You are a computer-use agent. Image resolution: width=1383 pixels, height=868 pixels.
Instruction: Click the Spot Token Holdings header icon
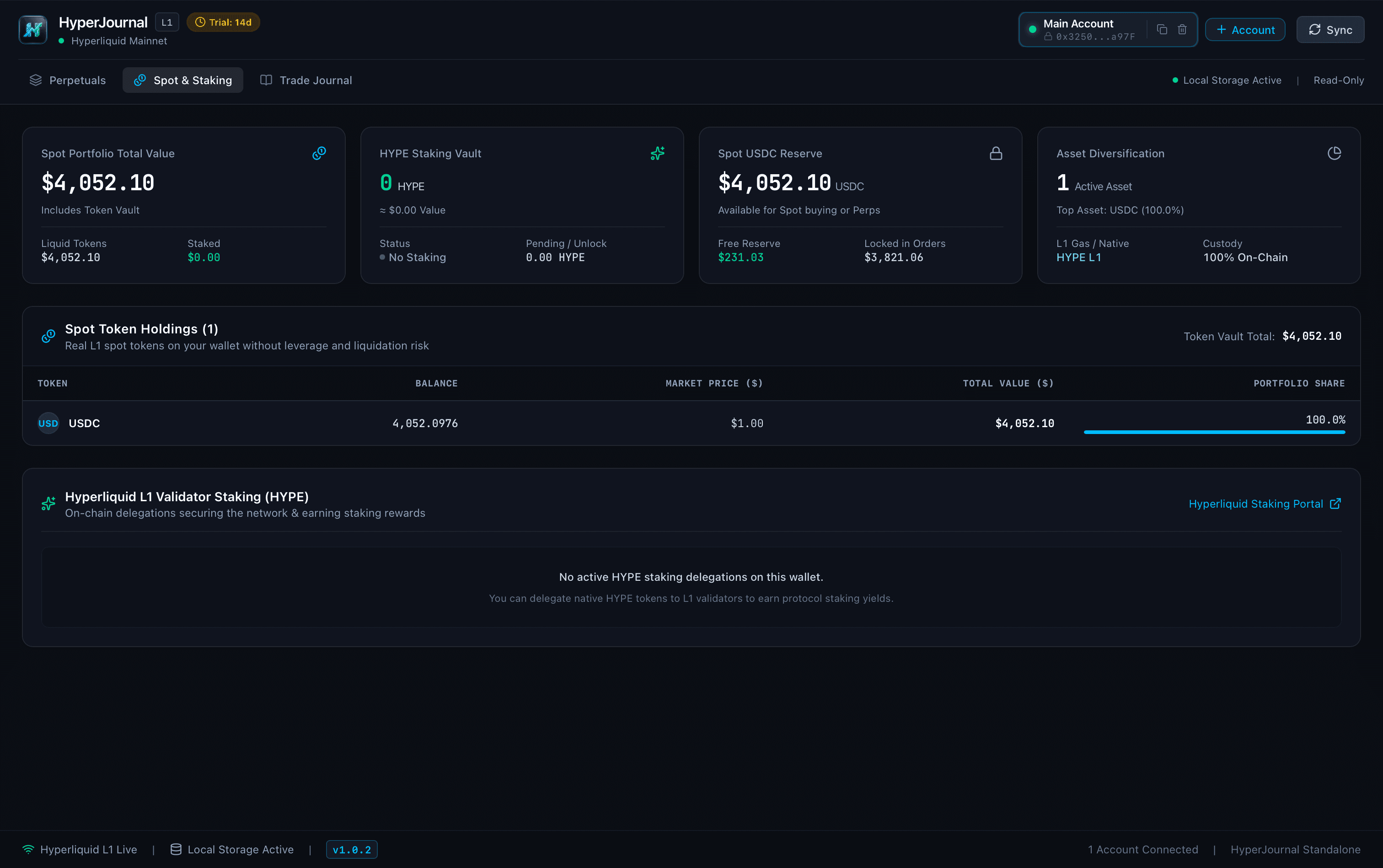coord(49,337)
